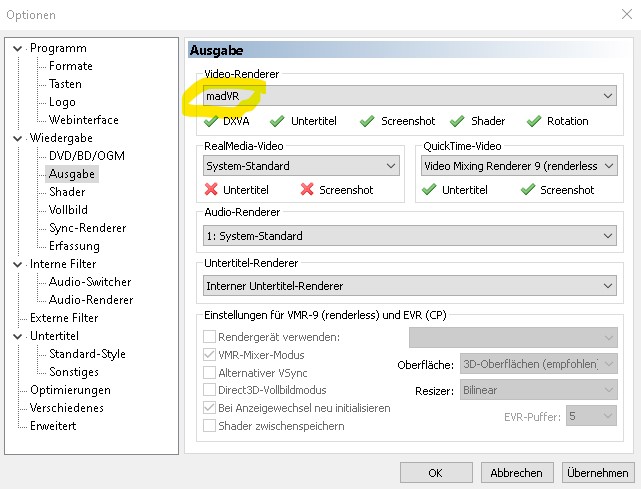Click the red X Untertitel icon under RealMedia-Video
The height and width of the screenshot is (489, 641).
[211, 189]
